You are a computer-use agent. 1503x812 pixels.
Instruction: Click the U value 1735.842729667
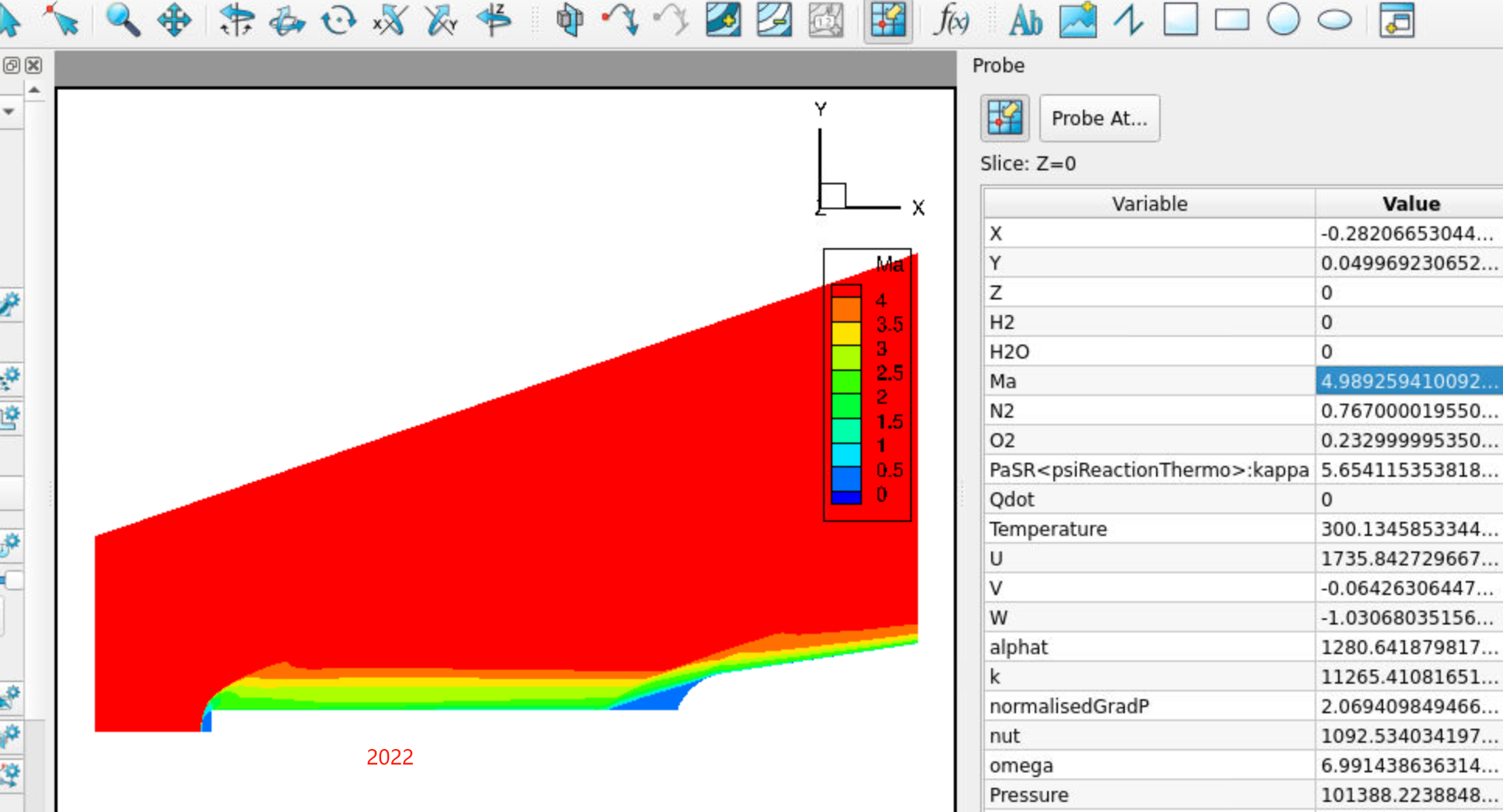[1409, 558]
